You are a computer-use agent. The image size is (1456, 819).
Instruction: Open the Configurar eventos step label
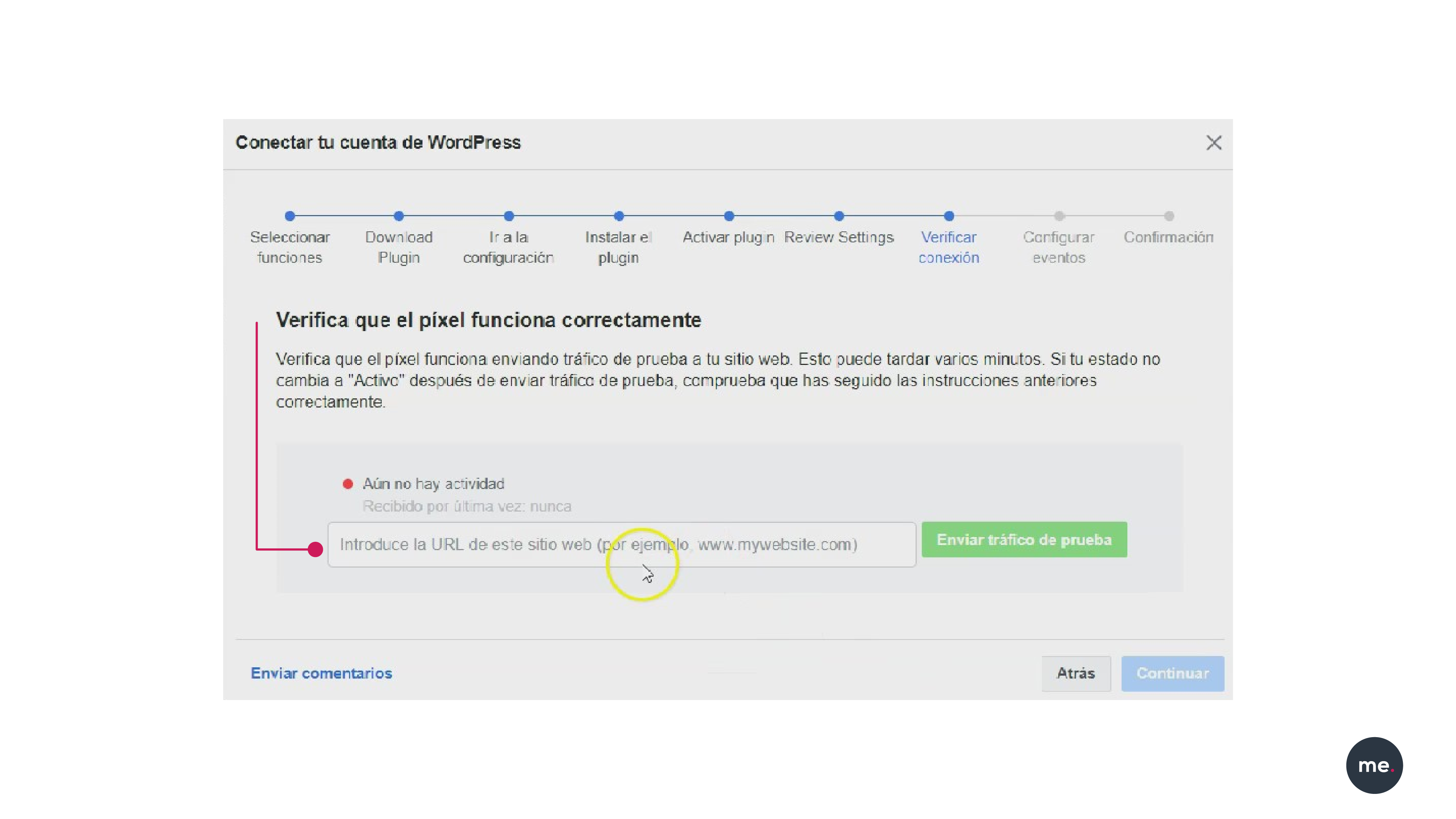[x=1059, y=247]
